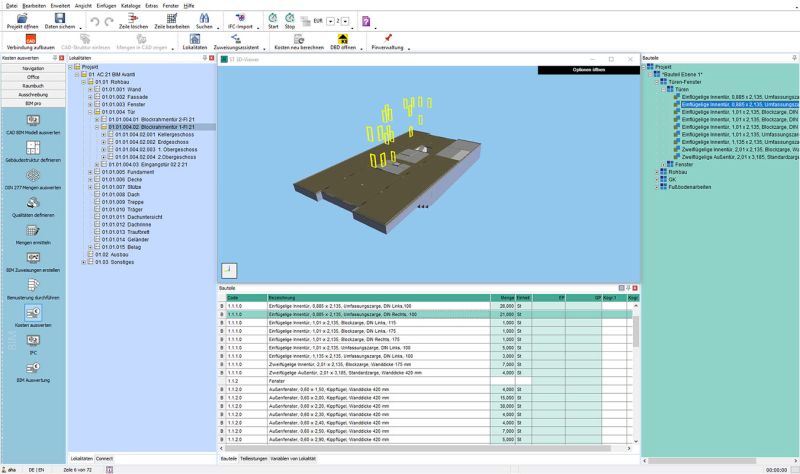The image size is (800, 474).
Task: Click the Daten sichern disk icon
Action: point(59,20)
